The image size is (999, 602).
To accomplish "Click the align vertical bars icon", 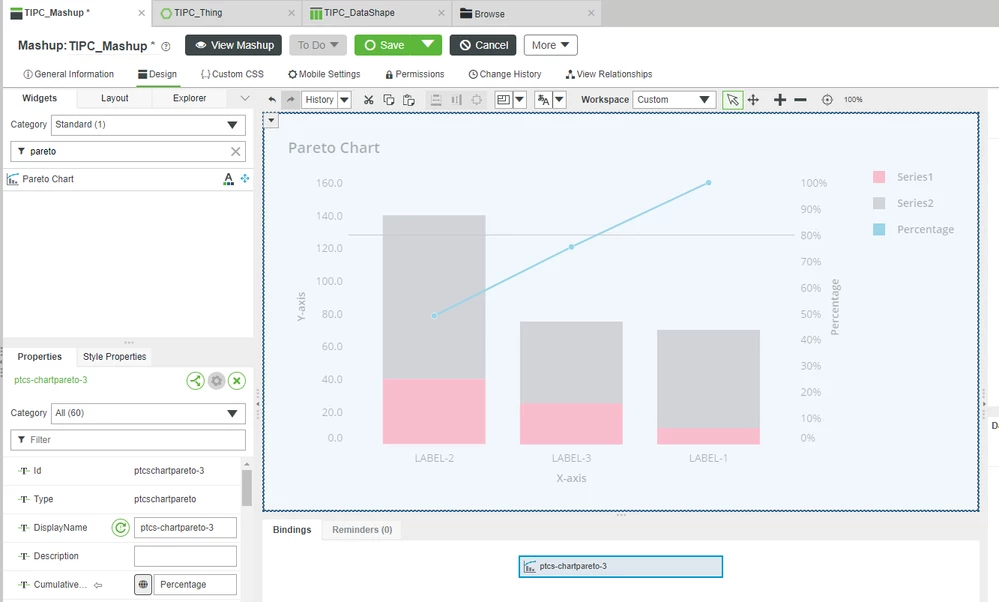I will [456, 99].
